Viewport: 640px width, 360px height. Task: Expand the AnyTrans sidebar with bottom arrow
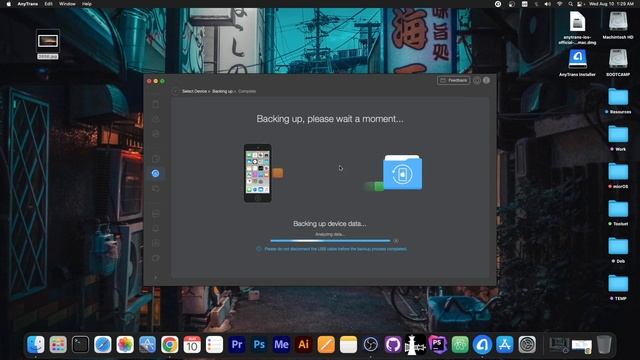click(156, 278)
